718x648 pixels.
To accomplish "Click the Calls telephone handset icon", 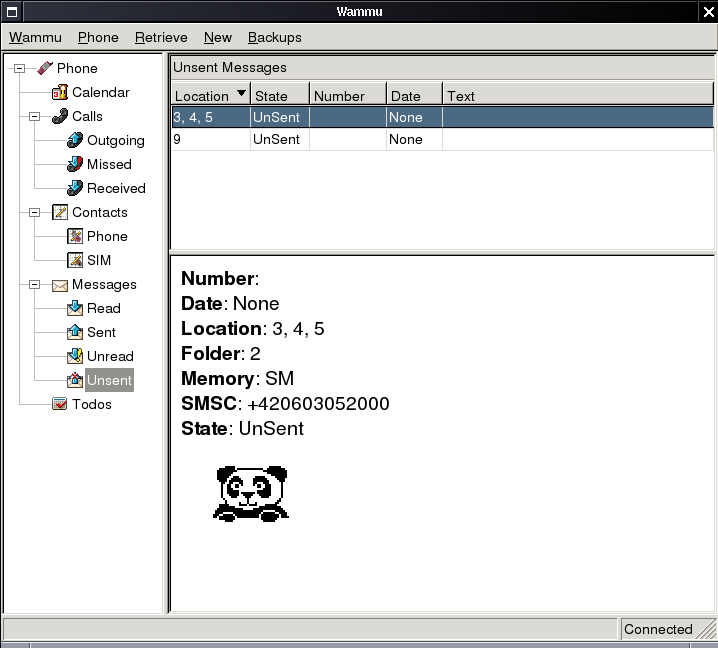I will pyautogui.click(x=60, y=116).
